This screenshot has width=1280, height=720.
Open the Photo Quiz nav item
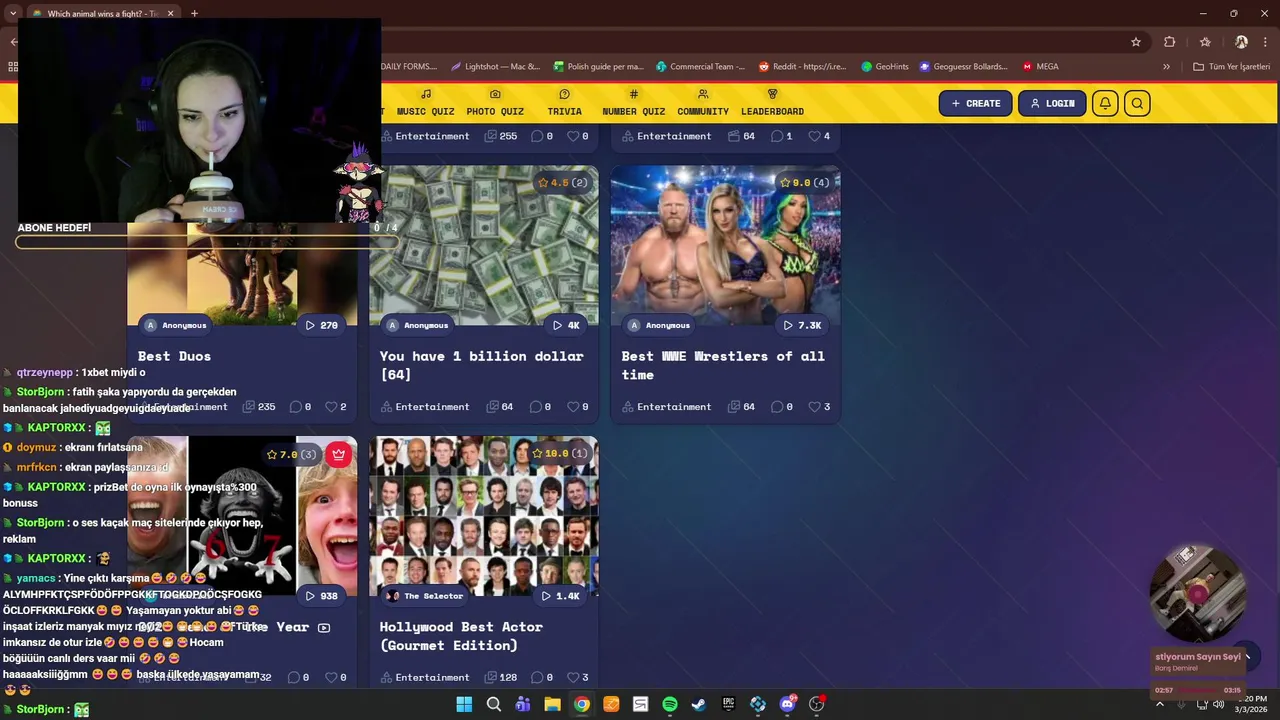pos(495,103)
